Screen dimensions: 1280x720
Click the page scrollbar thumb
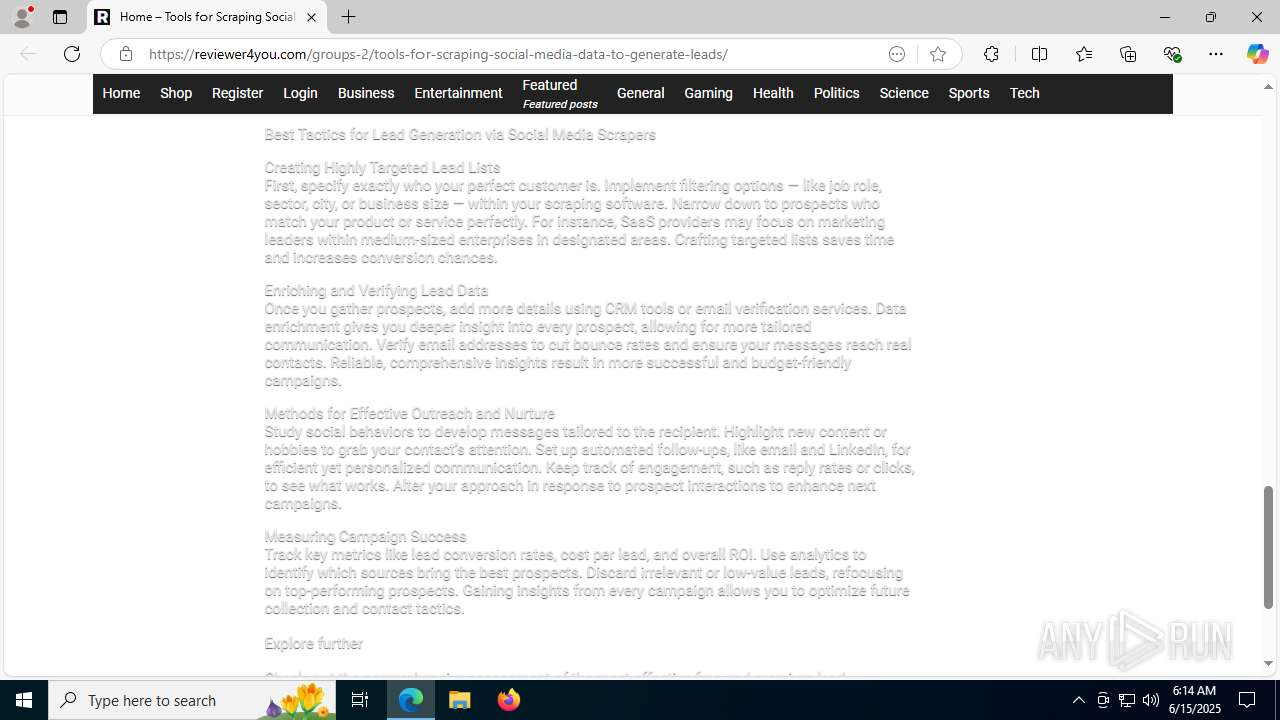[1268, 547]
